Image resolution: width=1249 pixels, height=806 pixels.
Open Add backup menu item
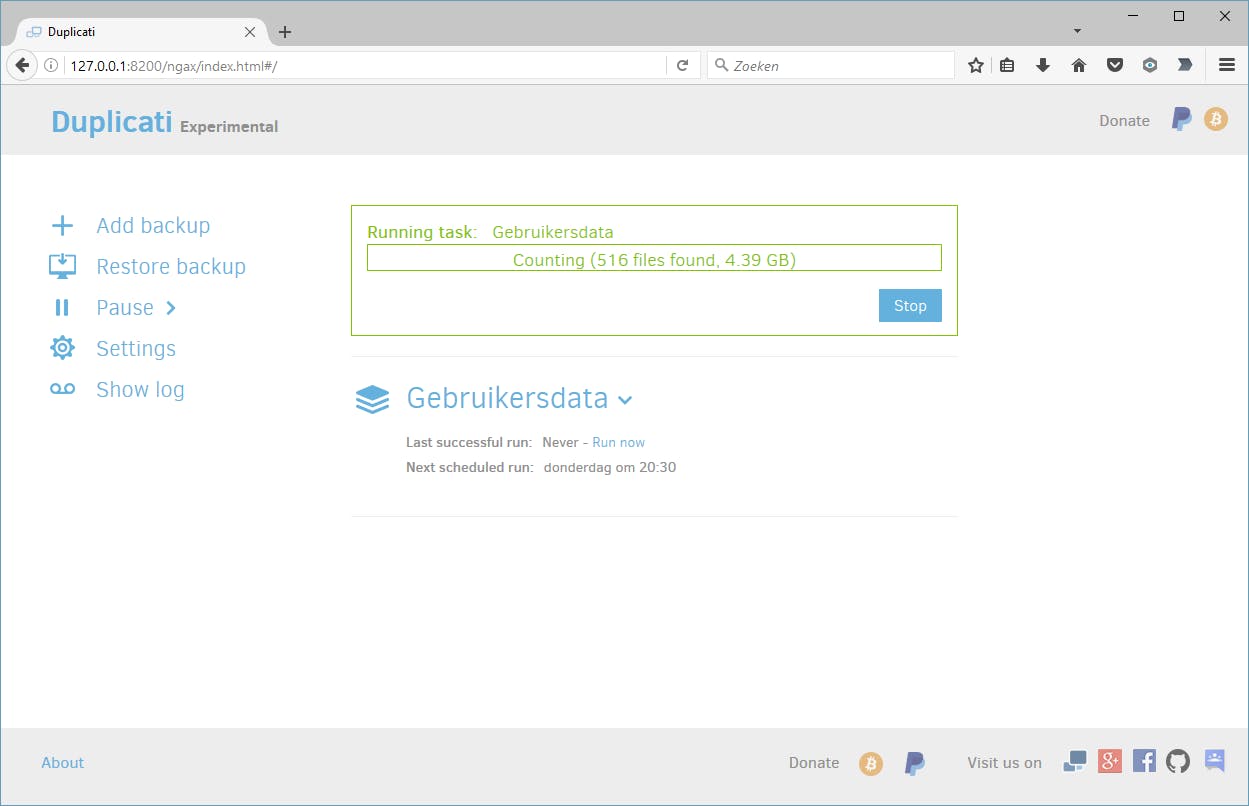(x=153, y=226)
